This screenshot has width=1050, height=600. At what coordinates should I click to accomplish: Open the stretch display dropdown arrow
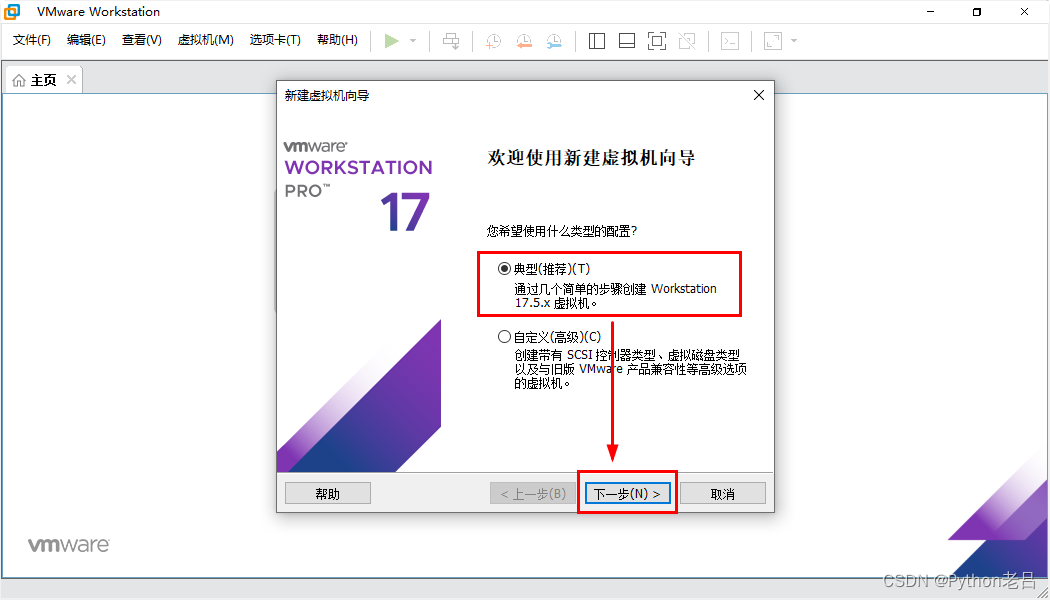tap(794, 41)
